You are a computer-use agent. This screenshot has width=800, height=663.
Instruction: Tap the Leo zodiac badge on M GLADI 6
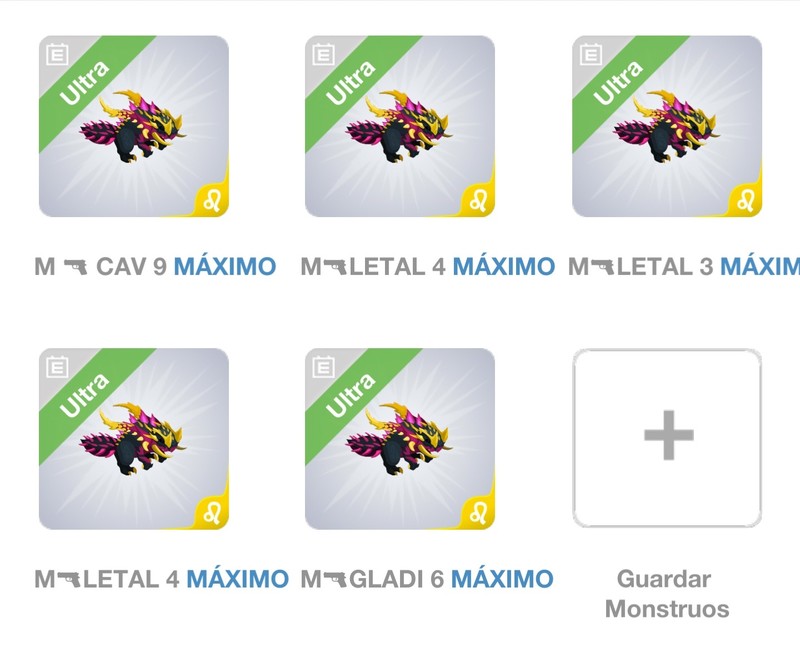(x=478, y=514)
